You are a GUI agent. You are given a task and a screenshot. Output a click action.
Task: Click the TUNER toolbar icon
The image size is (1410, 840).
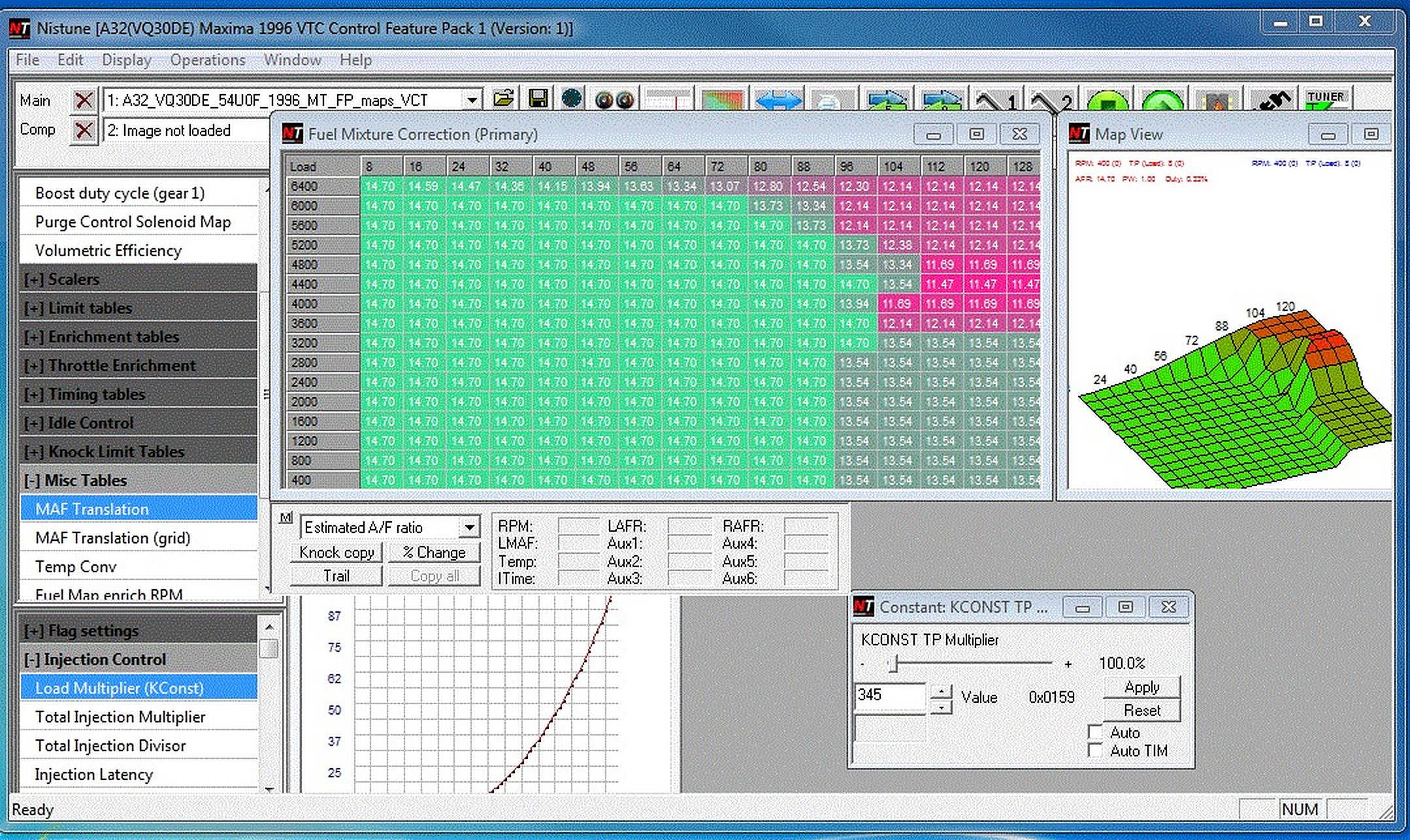1326,99
